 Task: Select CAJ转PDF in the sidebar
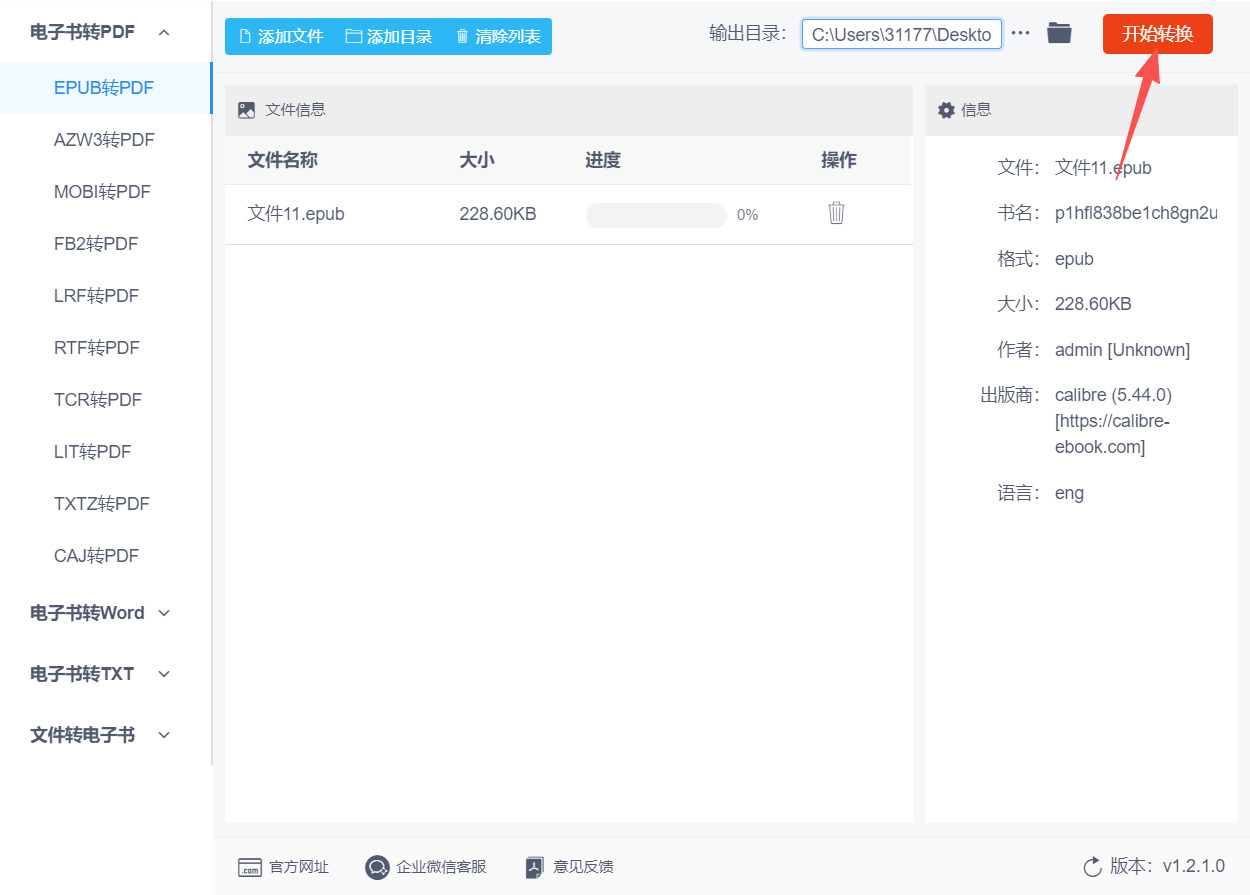(x=106, y=556)
